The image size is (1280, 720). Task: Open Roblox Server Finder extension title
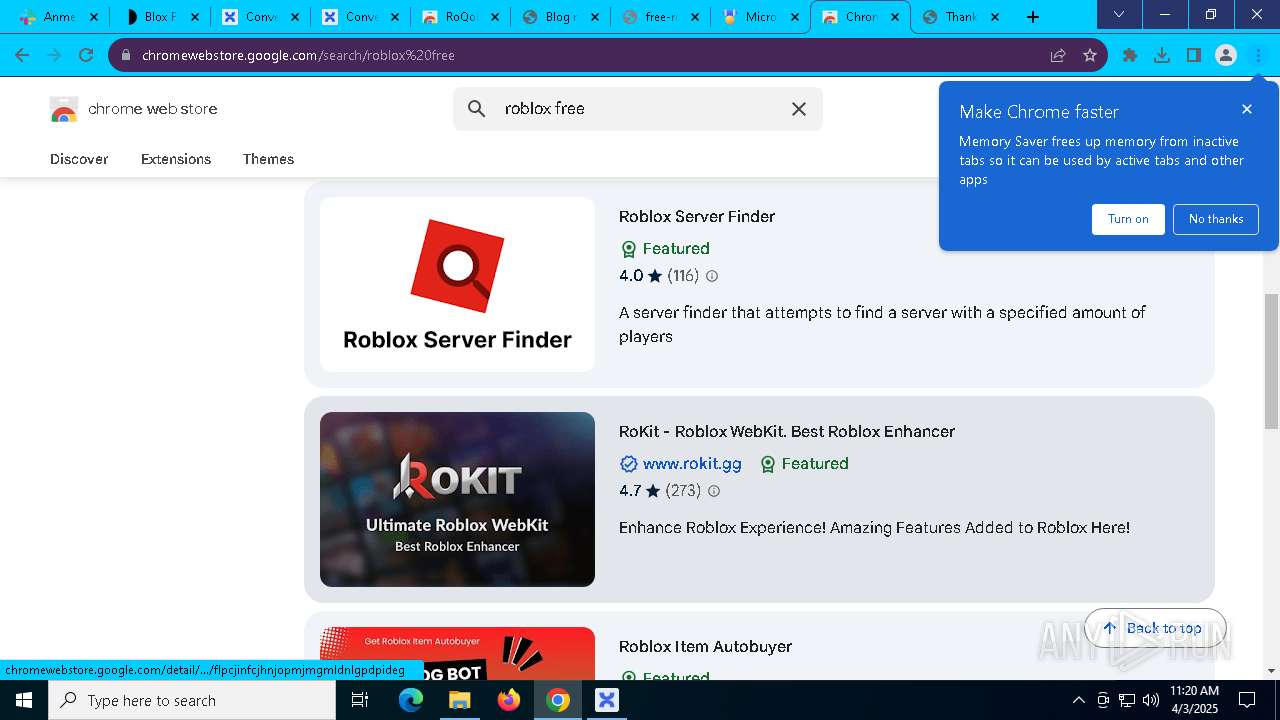697,216
